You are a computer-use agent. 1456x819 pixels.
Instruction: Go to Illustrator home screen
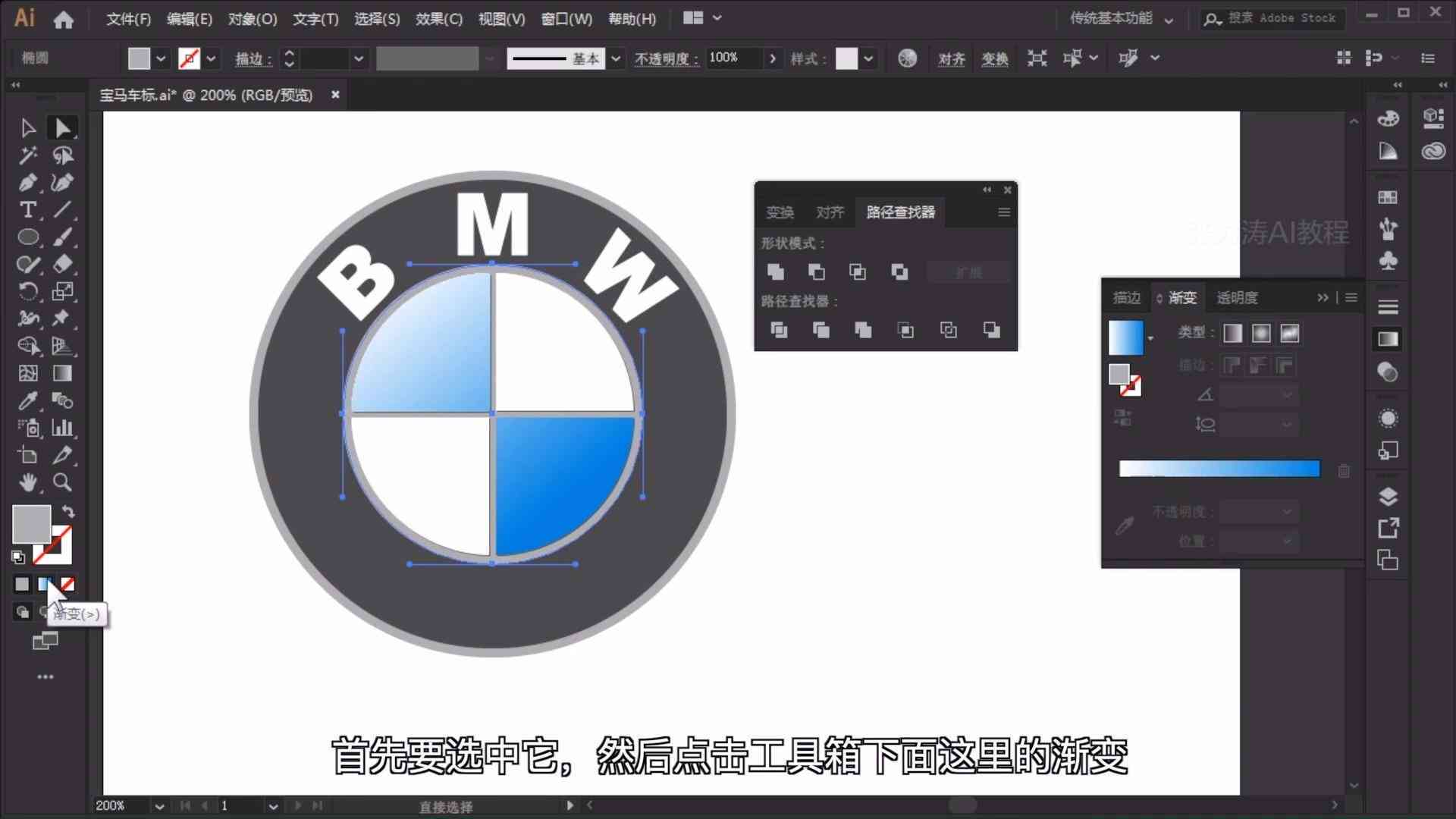coord(64,19)
